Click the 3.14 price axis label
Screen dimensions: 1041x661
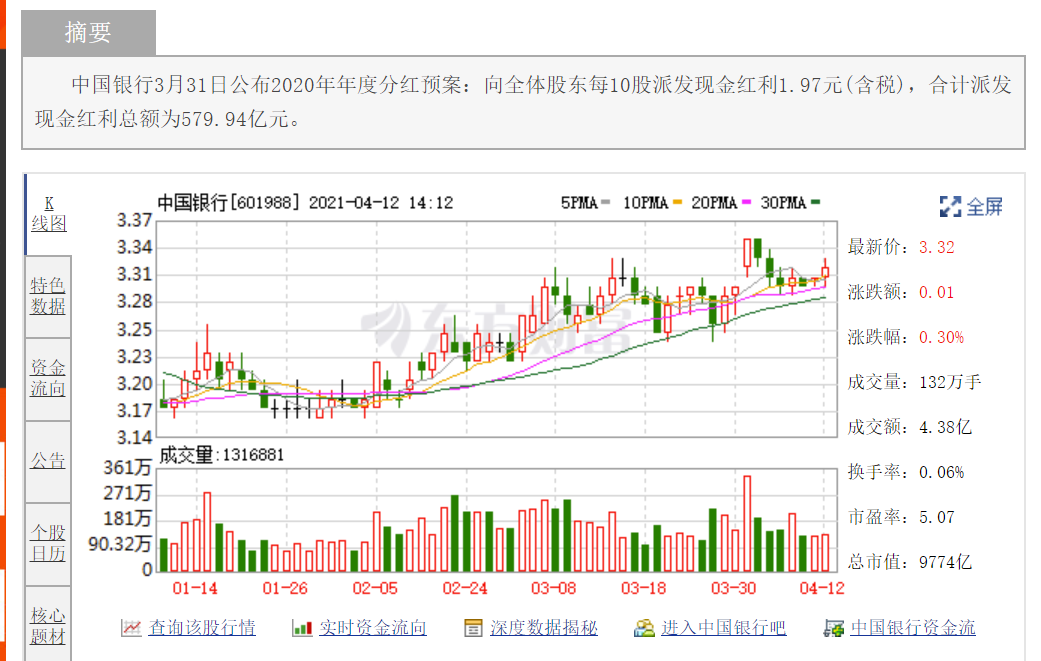click(135, 438)
